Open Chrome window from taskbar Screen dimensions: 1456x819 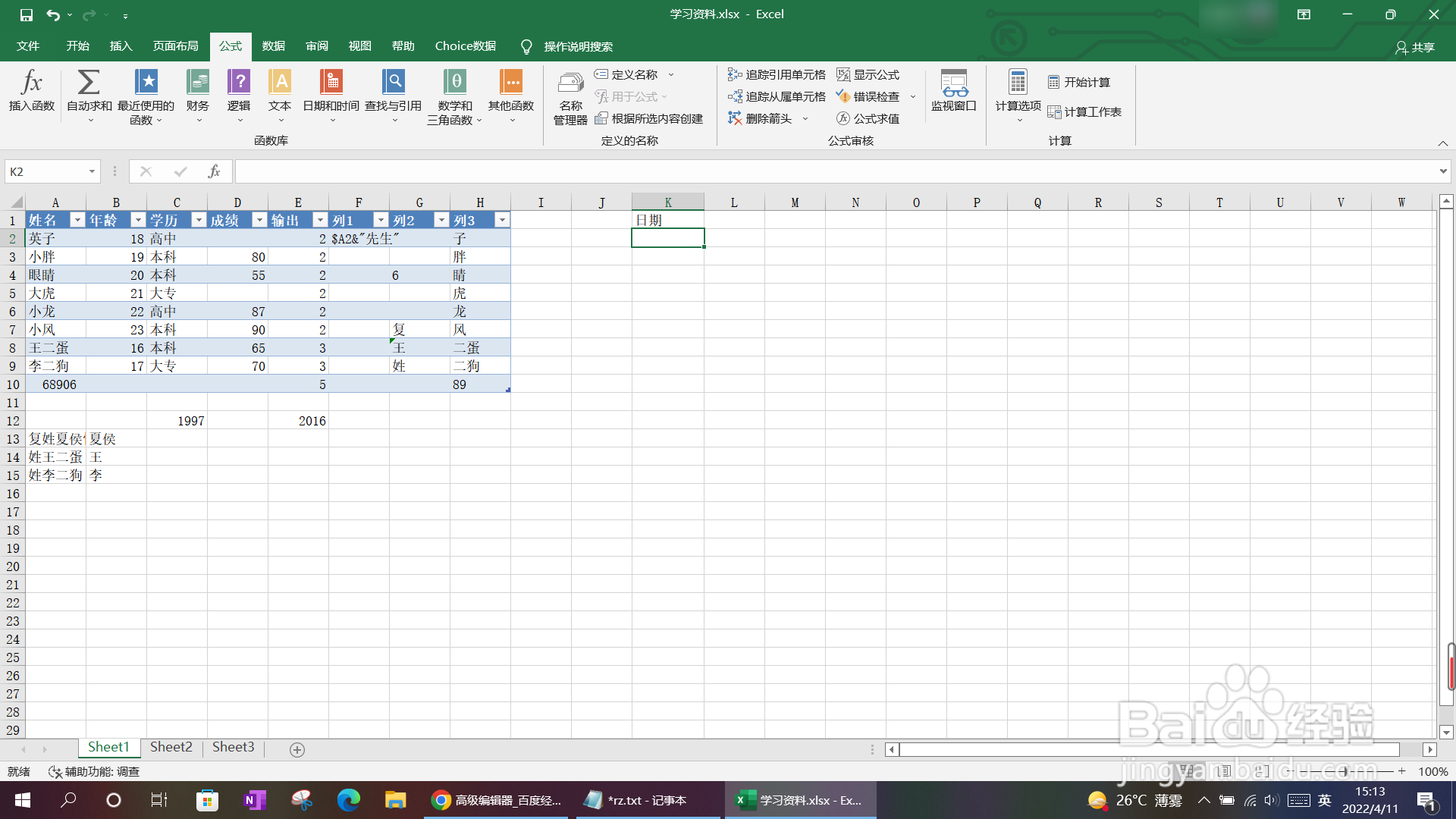tap(497, 800)
